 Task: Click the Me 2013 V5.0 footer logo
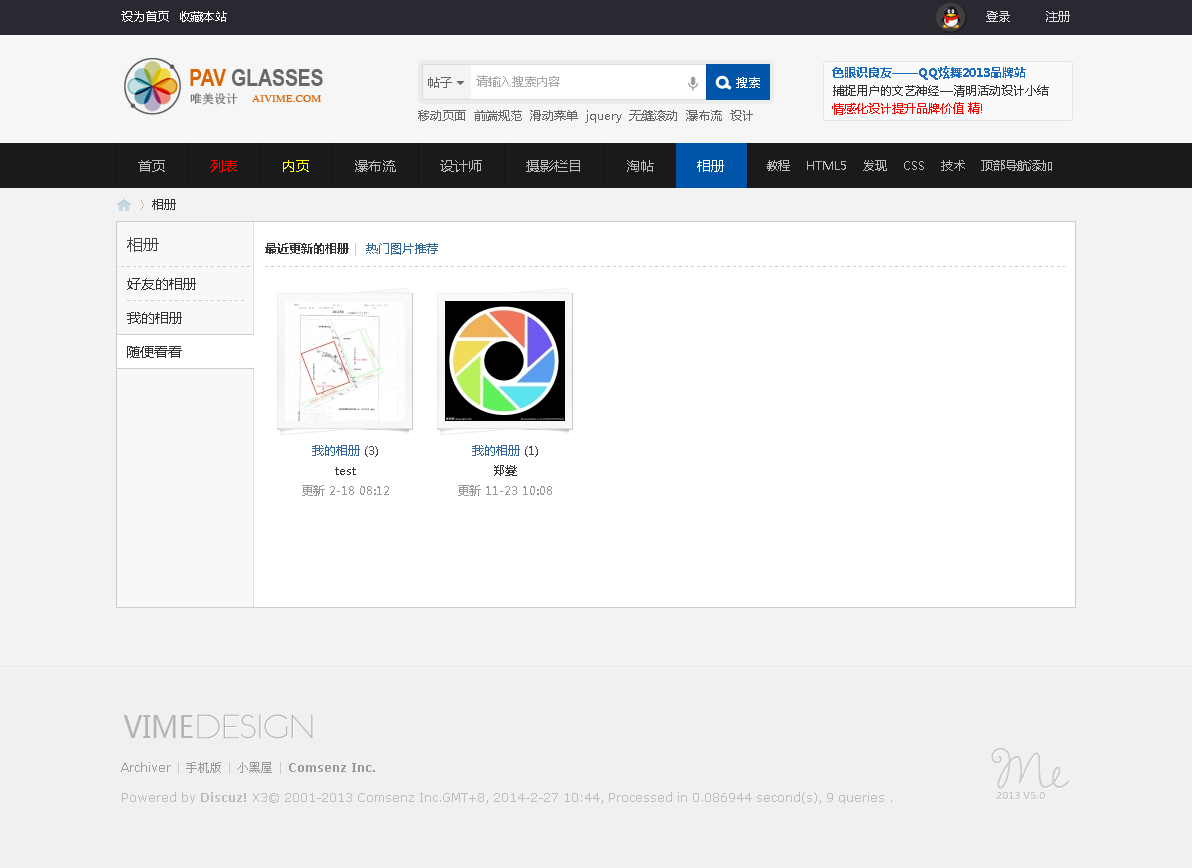click(x=1029, y=773)
